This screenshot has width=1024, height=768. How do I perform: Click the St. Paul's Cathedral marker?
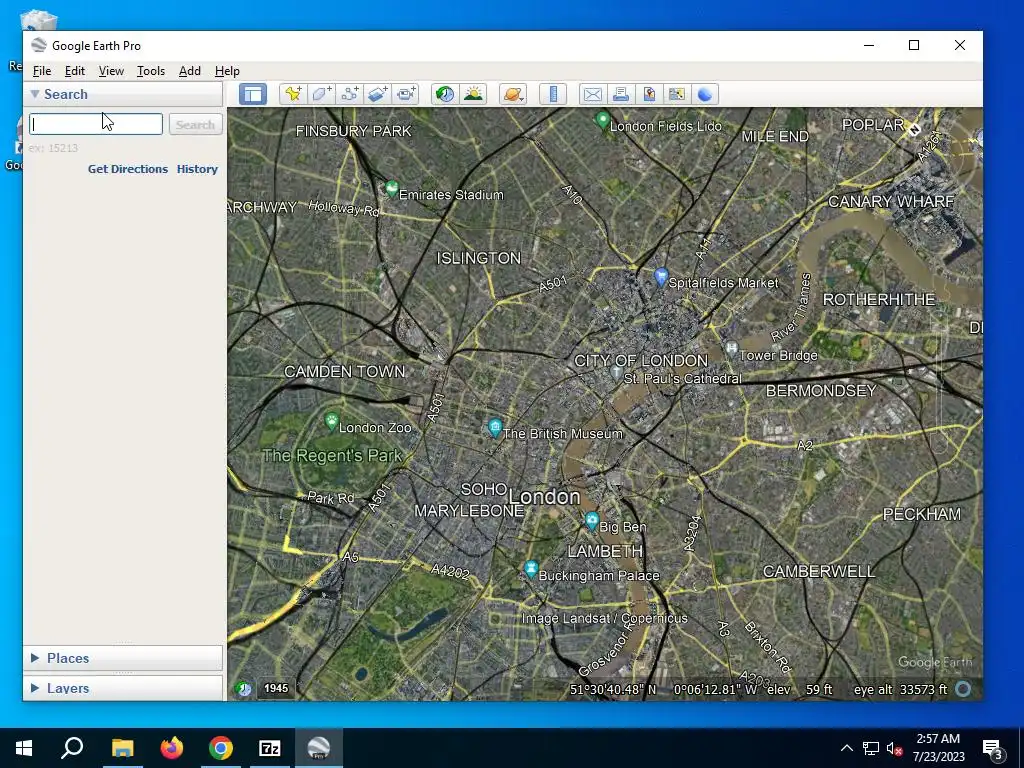coord(615,373)
